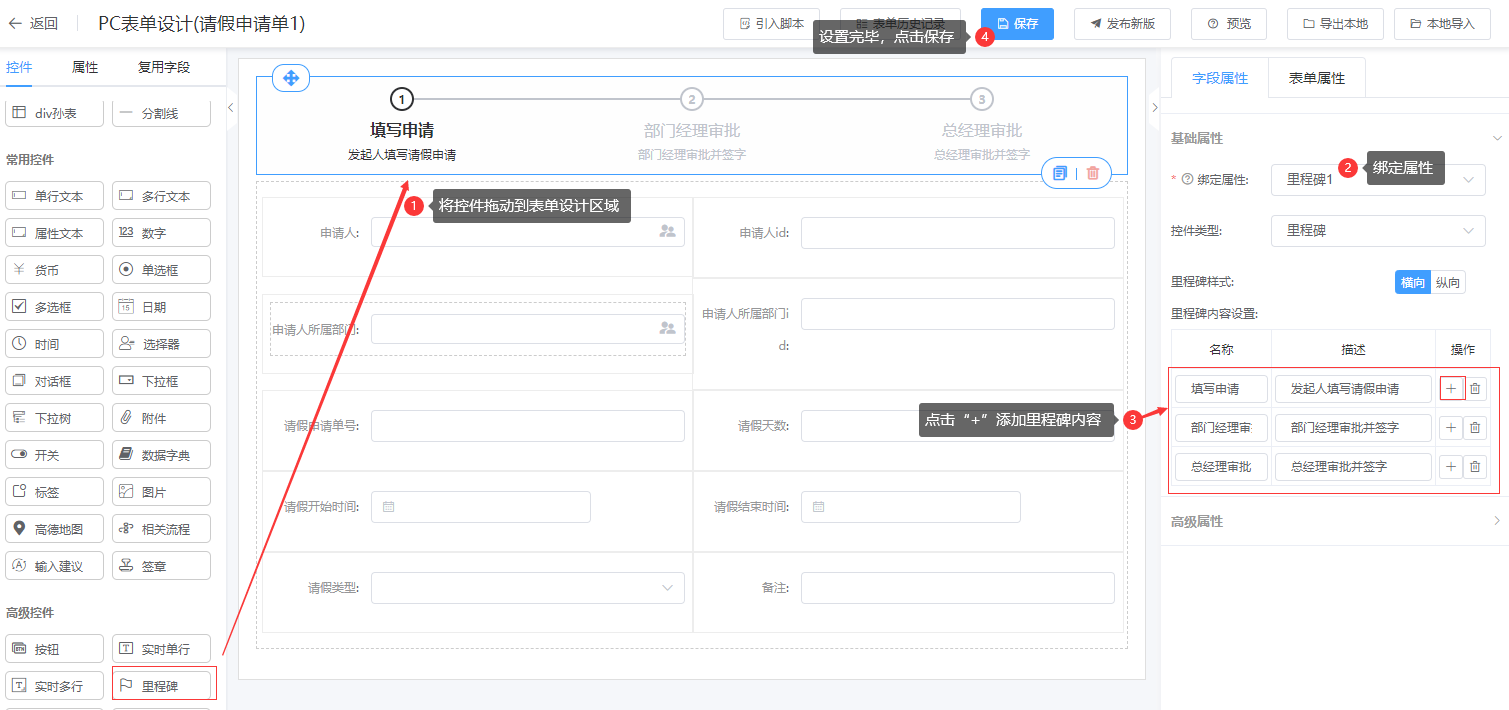Viewport: 1509px width, 710px height.
Task: Click the 请假开始时间 date field
Action: [x=481, y=507]
